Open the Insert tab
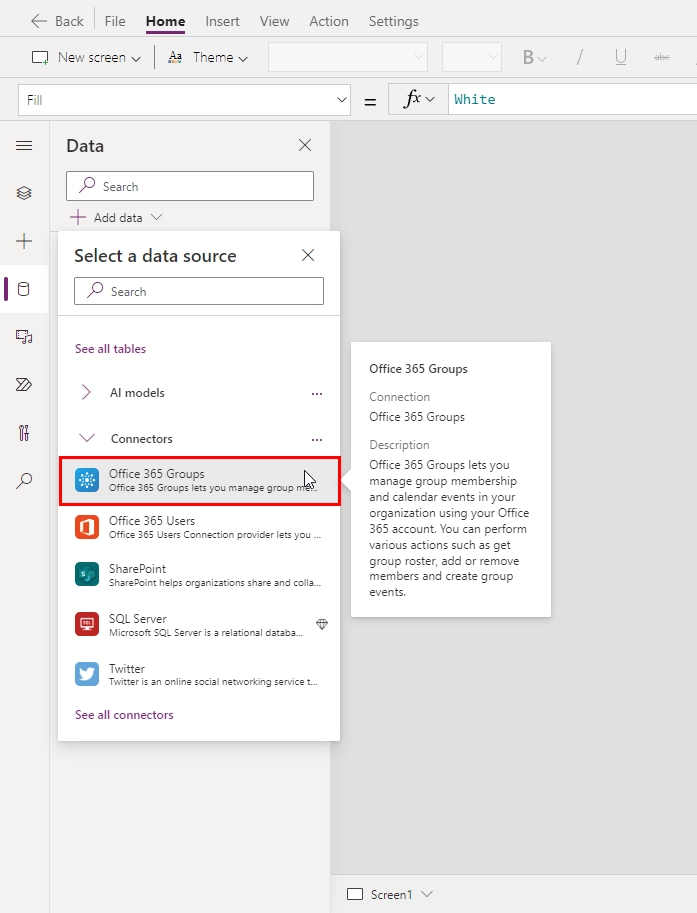Viewport: 697px width, 913px height. click(x=222, y=21)
